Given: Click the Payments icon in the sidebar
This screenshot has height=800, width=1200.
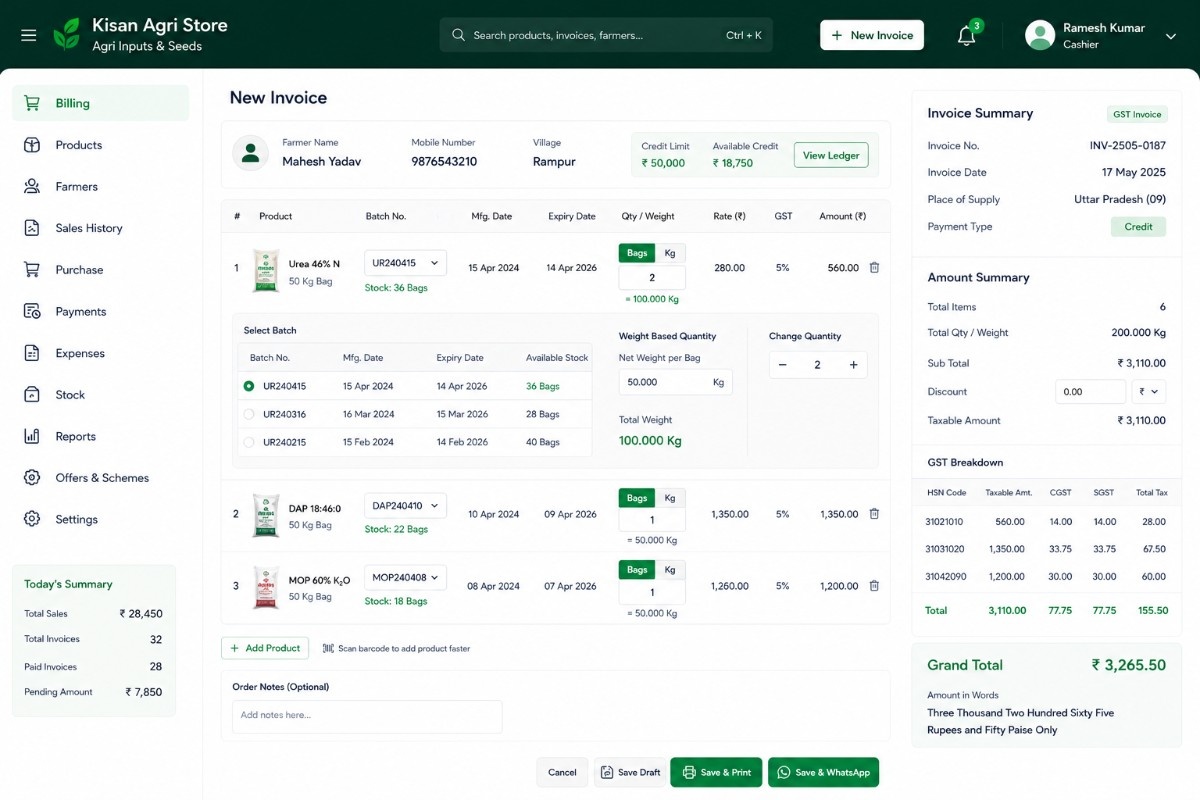Looking at the screenshot, I should (x=32, y=311).
